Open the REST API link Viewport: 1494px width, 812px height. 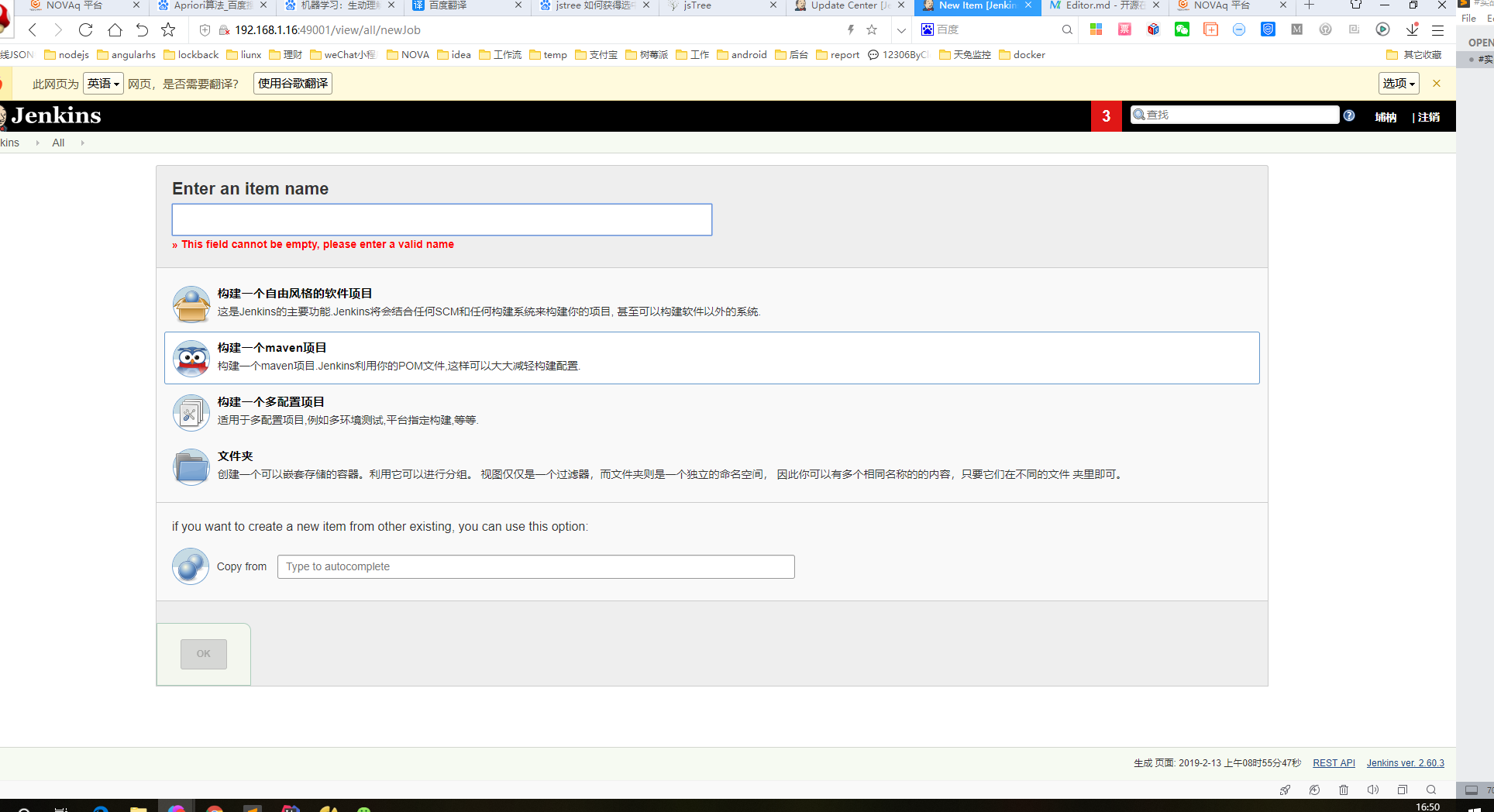point(1334,763)
